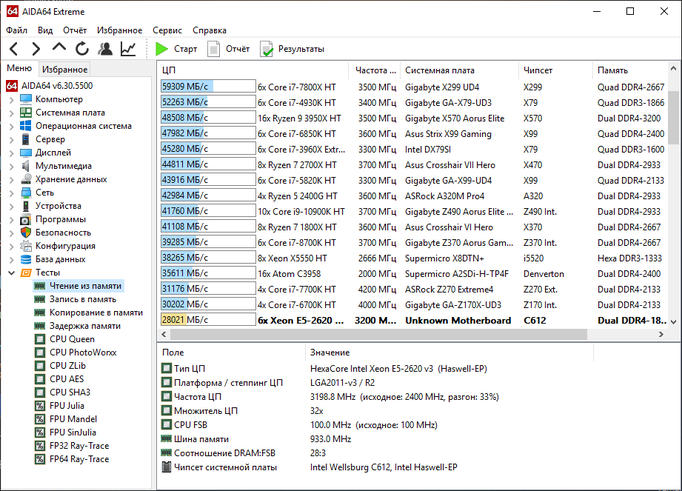Select the Сервер icon in the tree
The width and height of the screenshot is (682, 491).
coord(26,139)
